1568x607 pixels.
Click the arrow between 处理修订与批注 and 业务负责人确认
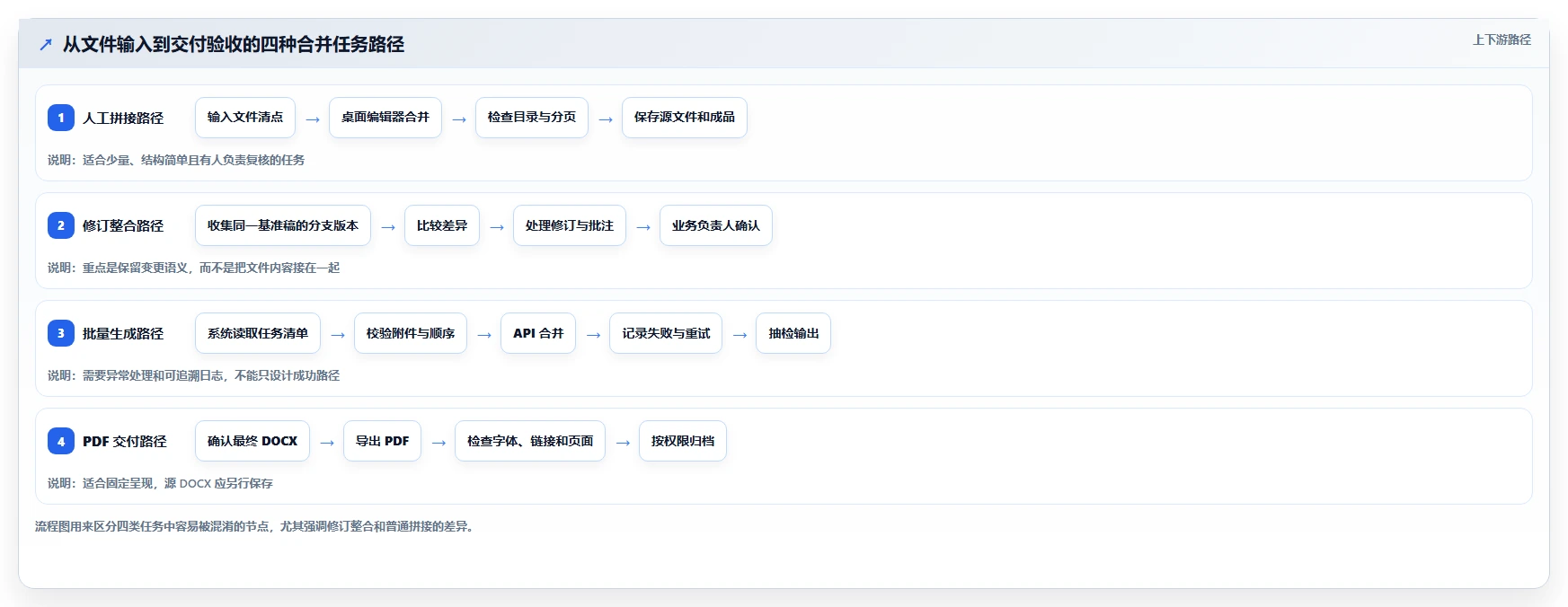[643, 226]
